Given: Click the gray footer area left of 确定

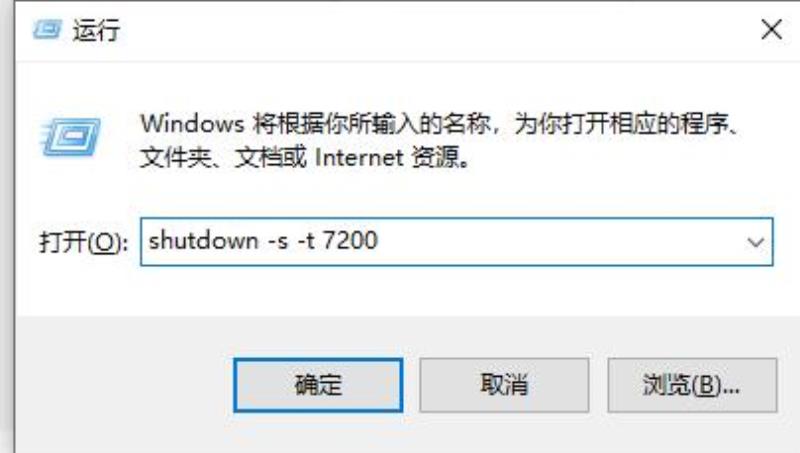Looking at the screenshot, I should pos(122,385).
